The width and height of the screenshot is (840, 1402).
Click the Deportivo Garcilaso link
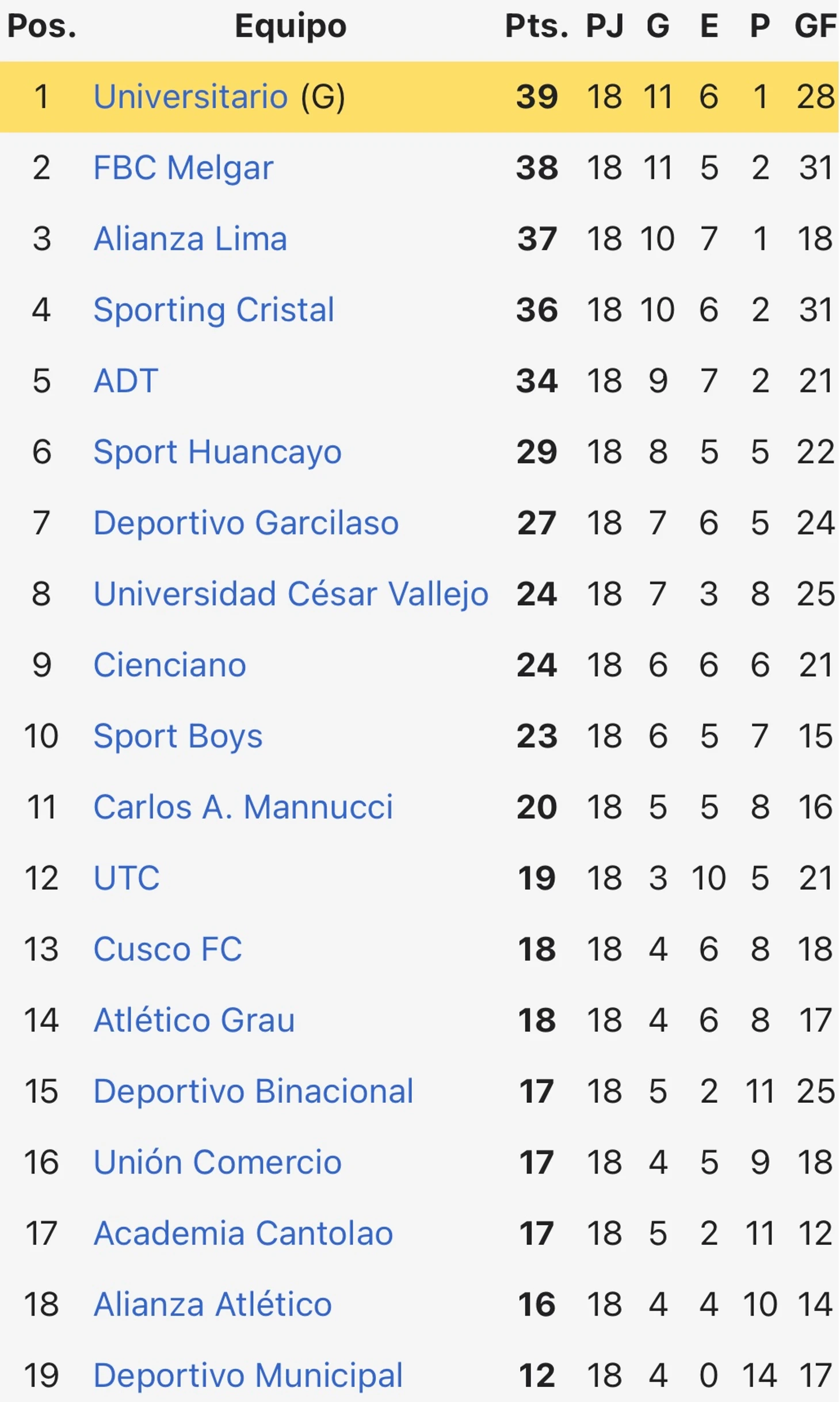click(x=246, y=523)
